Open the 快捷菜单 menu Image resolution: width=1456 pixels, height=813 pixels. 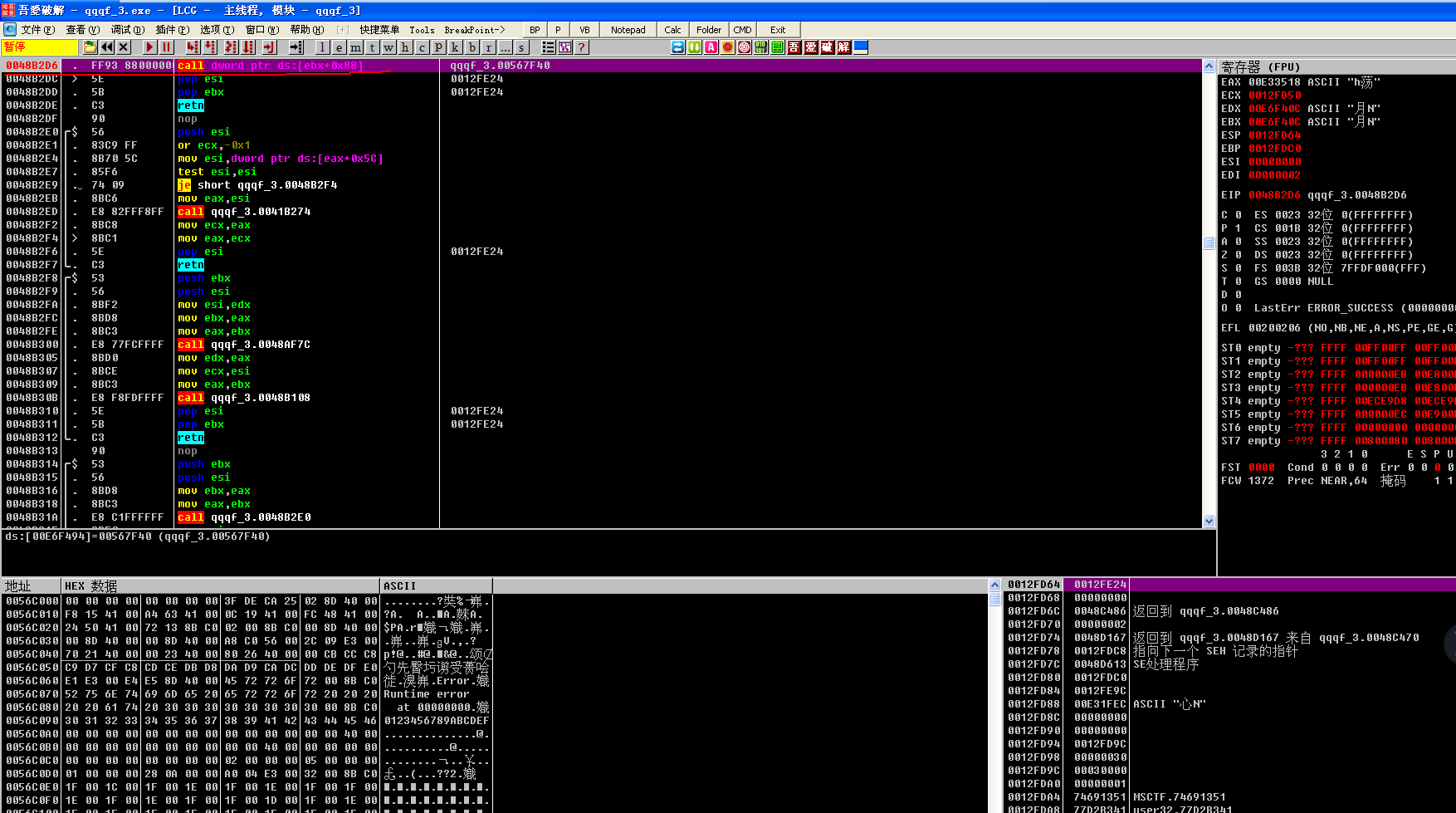coord(379,30)
